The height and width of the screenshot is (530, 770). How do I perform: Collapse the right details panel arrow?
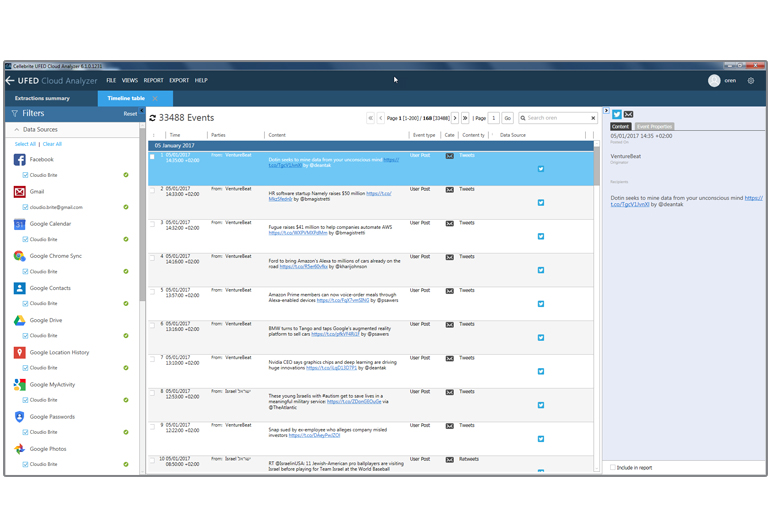click(606, 111)
